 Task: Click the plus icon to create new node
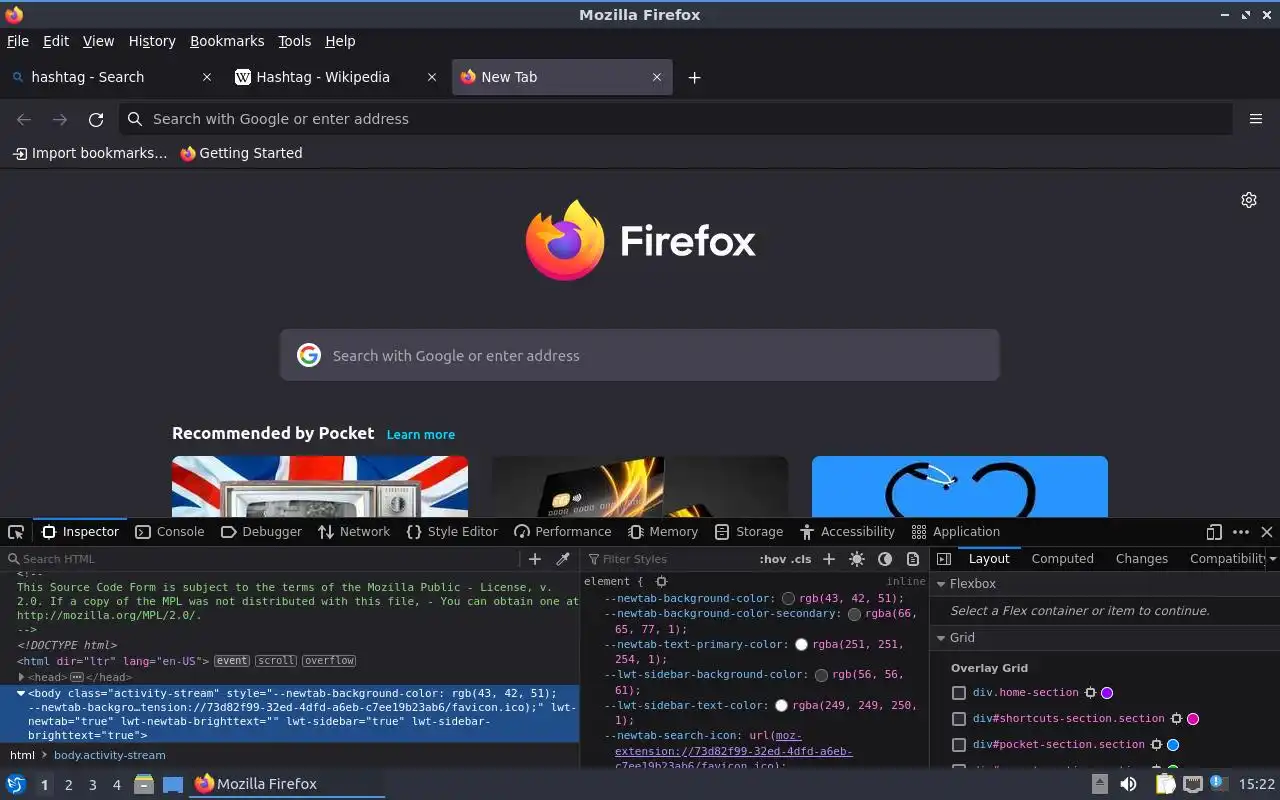535,559
